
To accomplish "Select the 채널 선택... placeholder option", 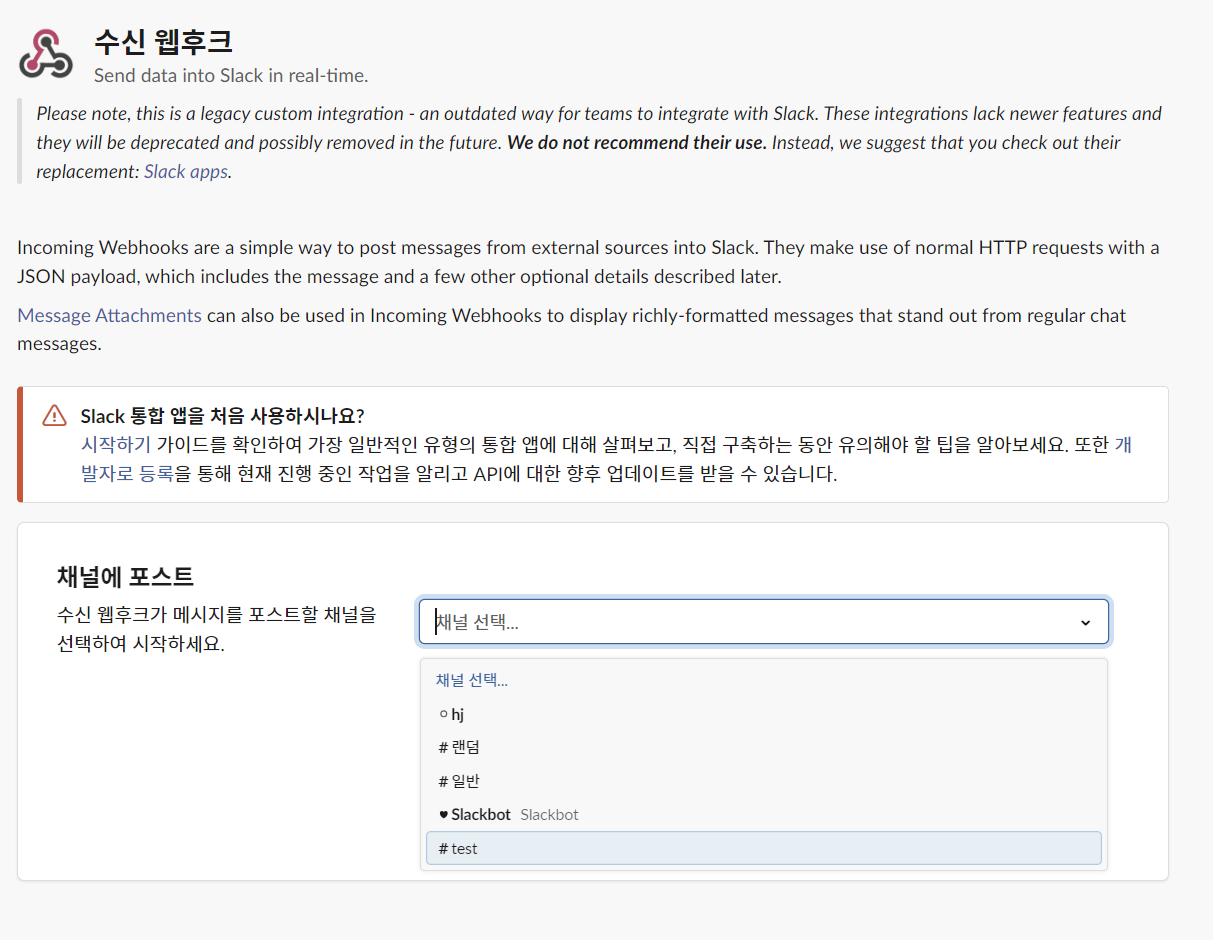I will (763, 681).
